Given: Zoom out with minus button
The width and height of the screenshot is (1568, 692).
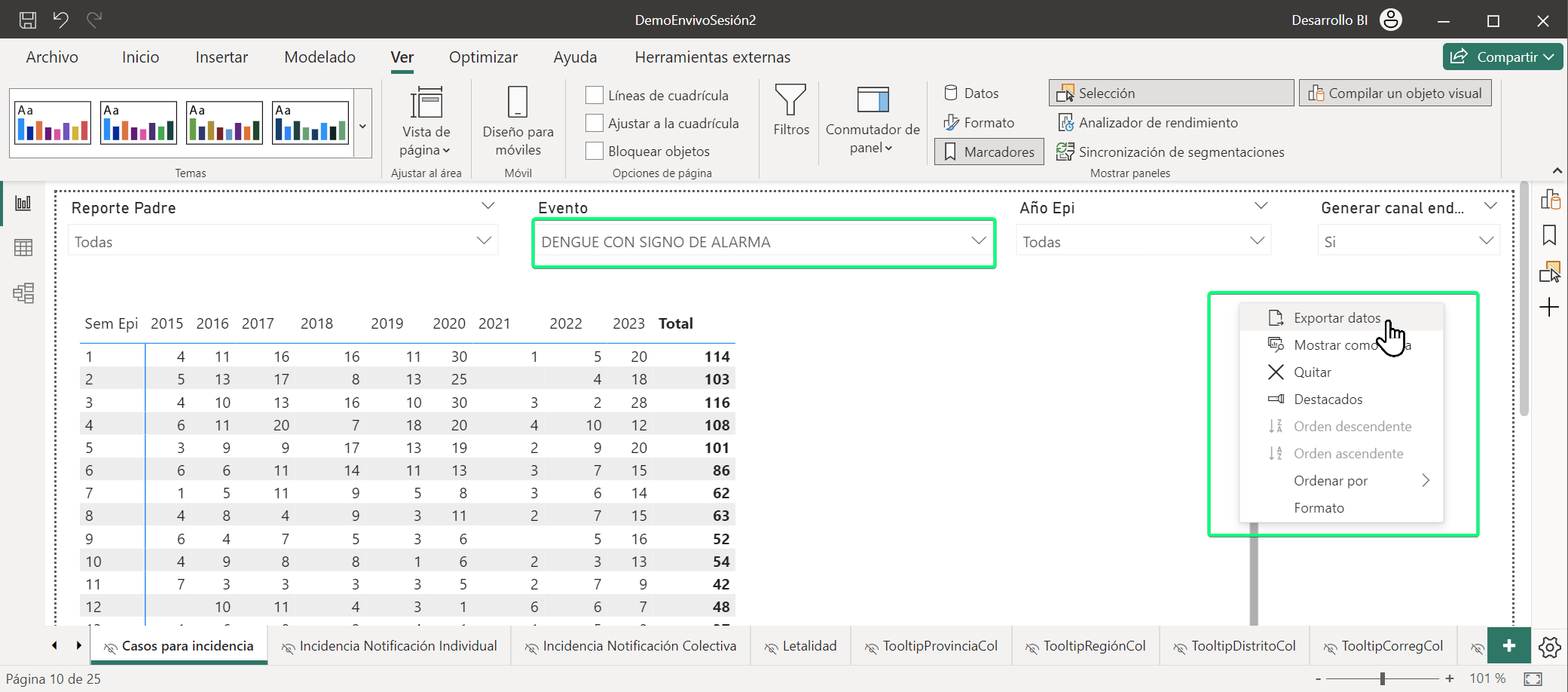Looking at the screenshot, I should pyautogui.click(x=1318, y=679).
